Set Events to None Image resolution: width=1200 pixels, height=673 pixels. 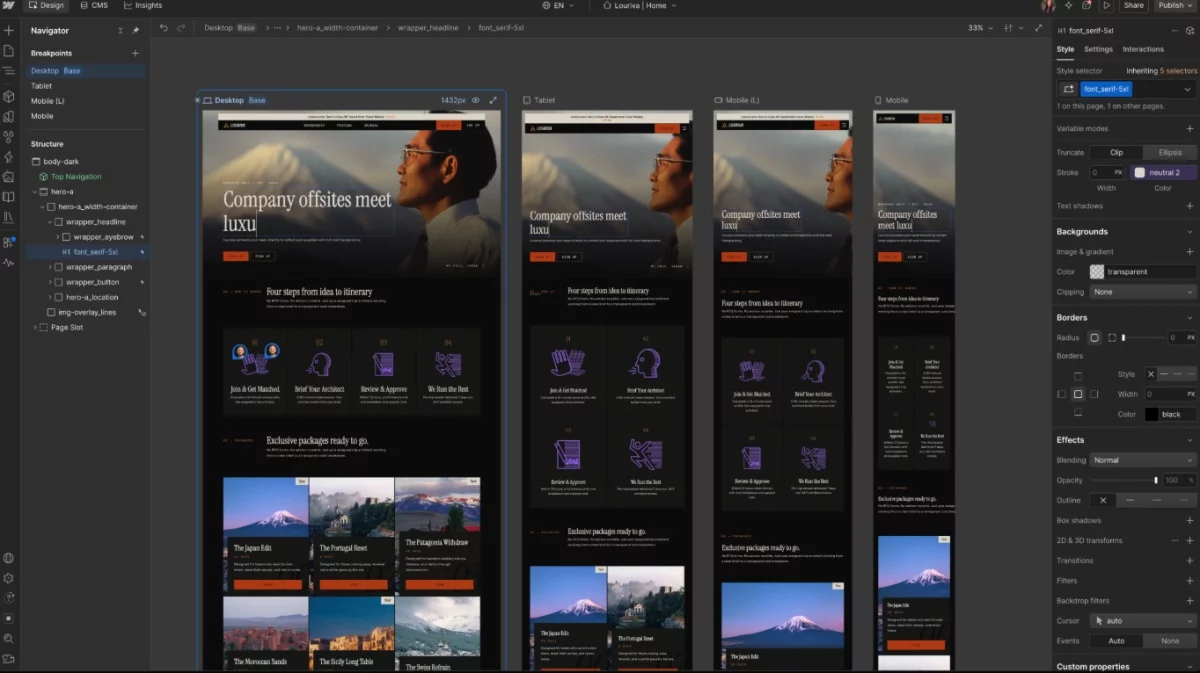1170,640
